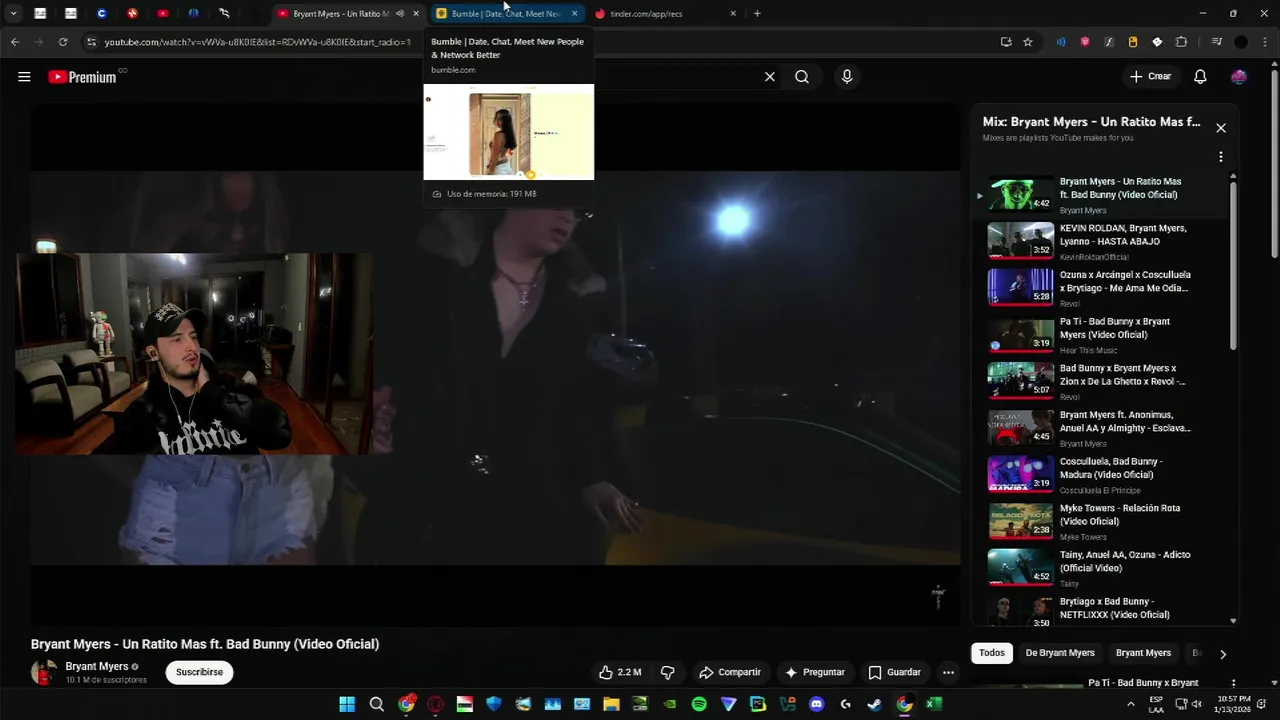Close the tinder.com browser tab
This screenshot has width=1280, height=720.
733,14
